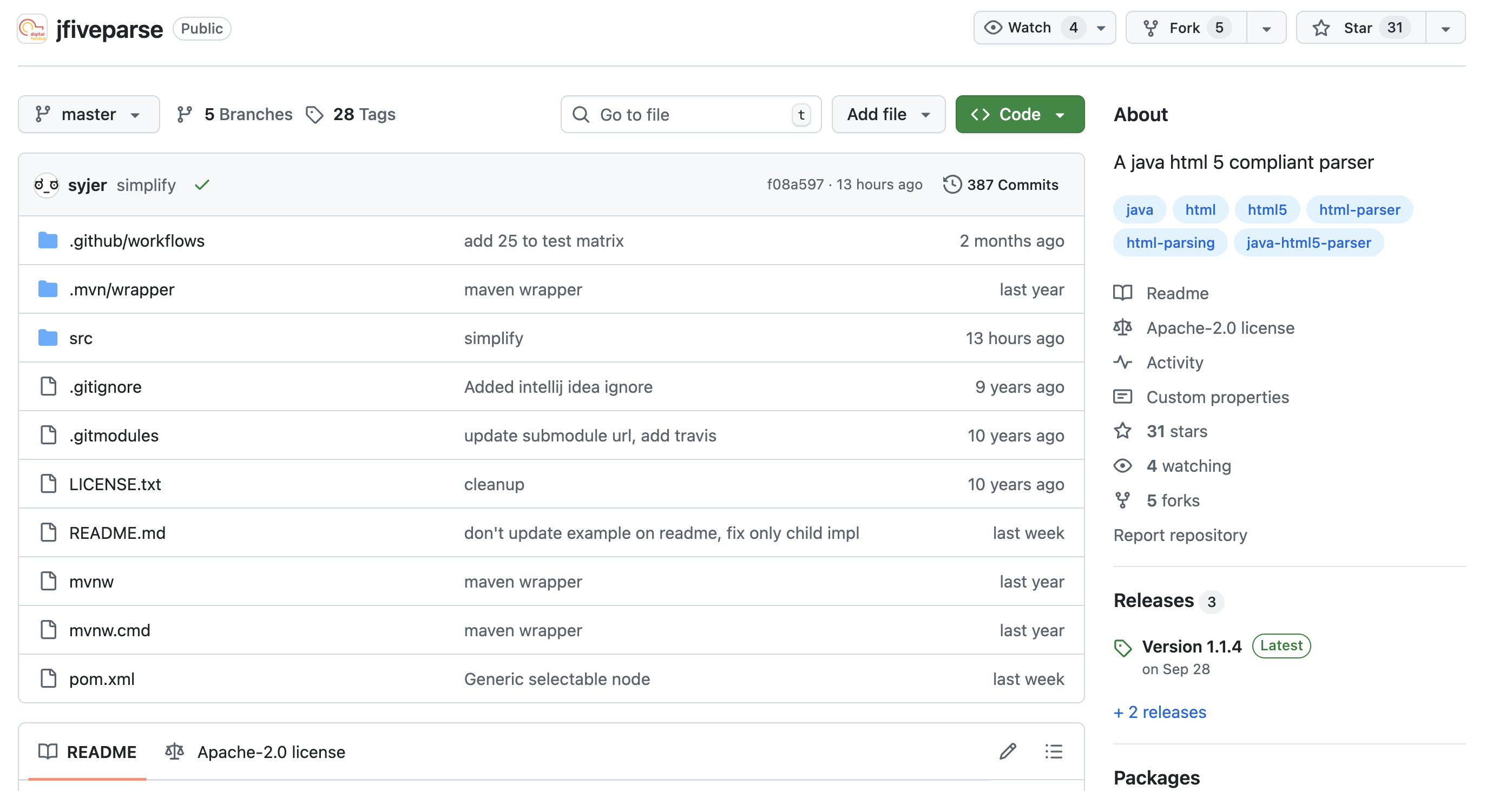Expand the Watch notification options arrow

(1101, 28)
